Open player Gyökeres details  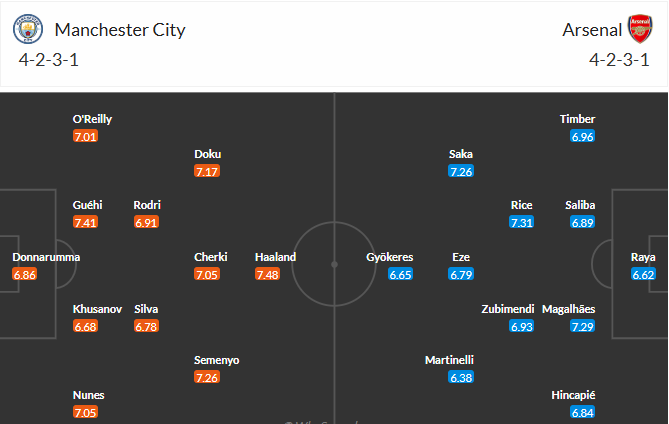tap(389, 257)
